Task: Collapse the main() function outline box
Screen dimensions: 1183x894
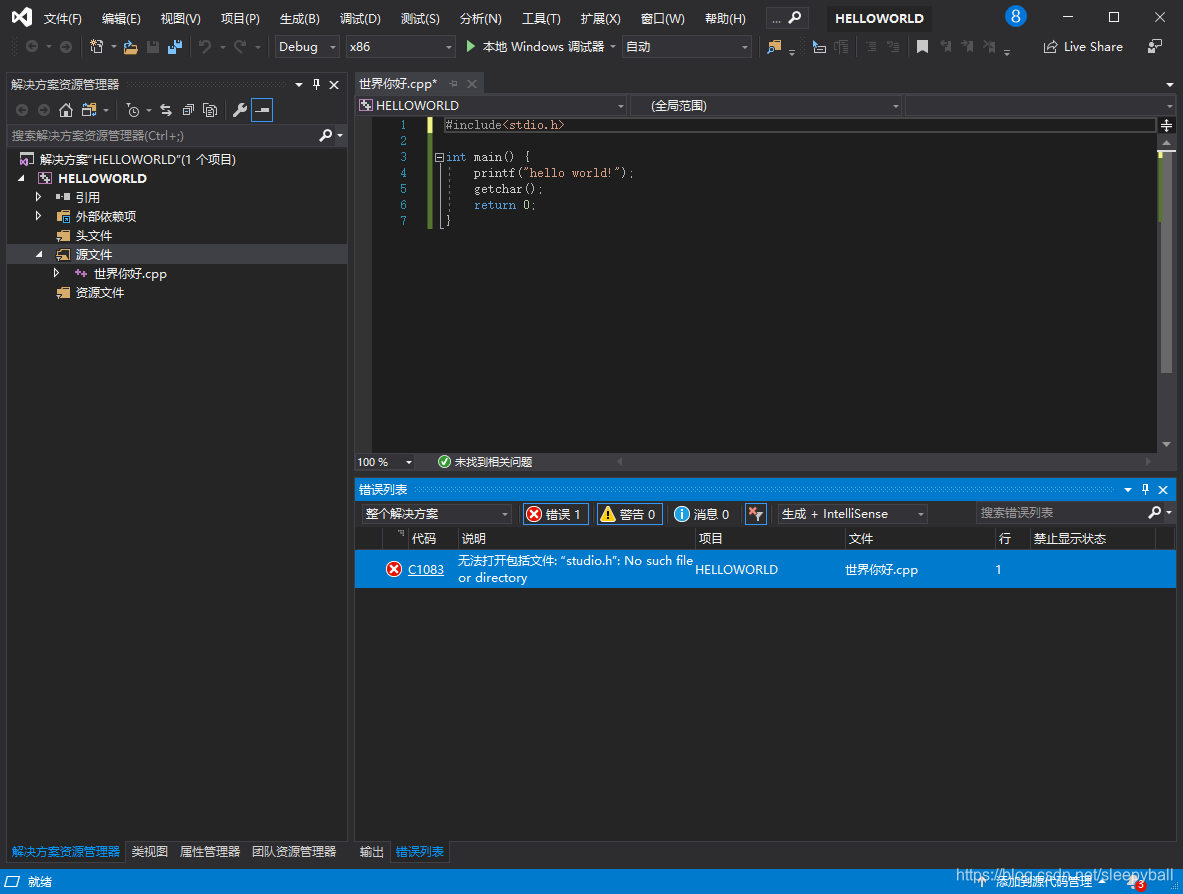Action: pos(439,158)
